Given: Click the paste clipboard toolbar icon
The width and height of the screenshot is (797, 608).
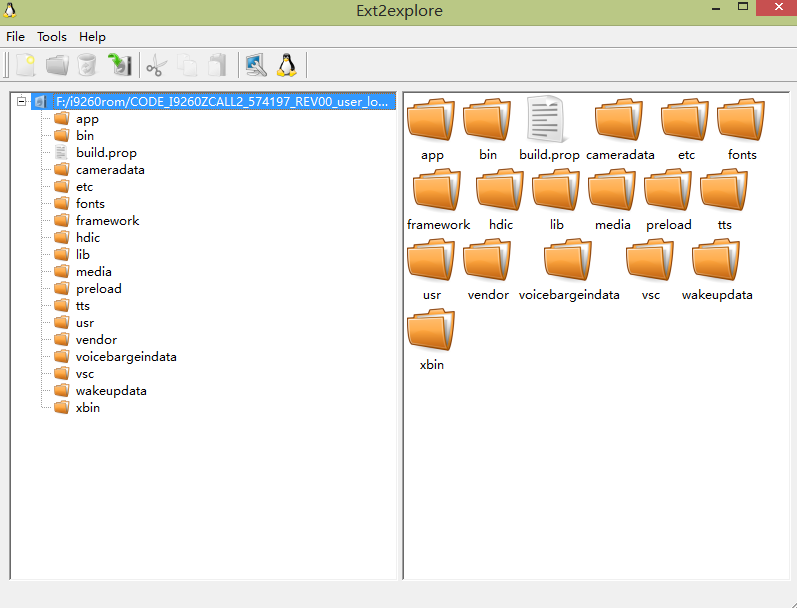Looking at the screenshot, I should coord(218,65).
